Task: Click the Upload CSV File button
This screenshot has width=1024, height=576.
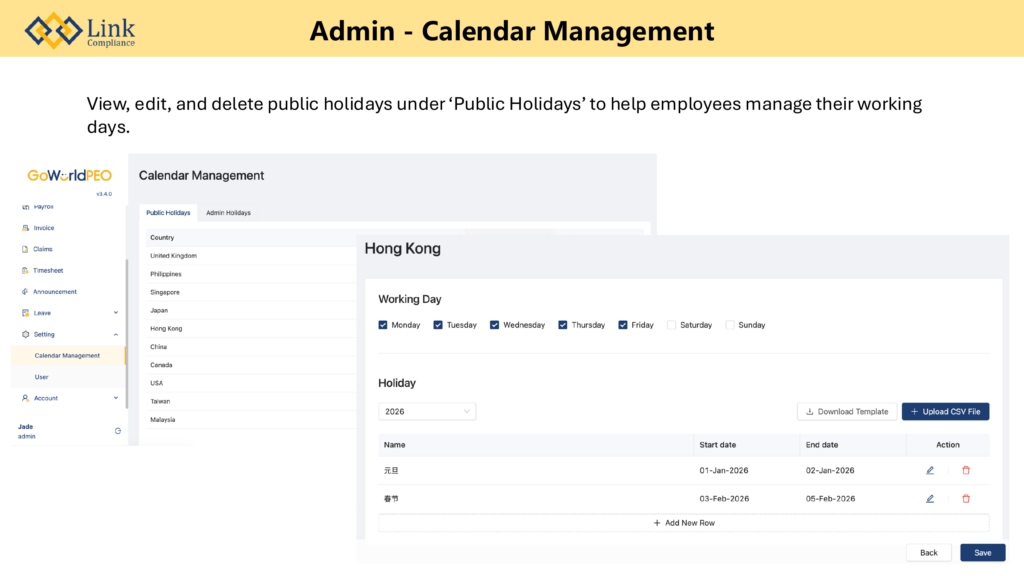Action: pos(945,411)
